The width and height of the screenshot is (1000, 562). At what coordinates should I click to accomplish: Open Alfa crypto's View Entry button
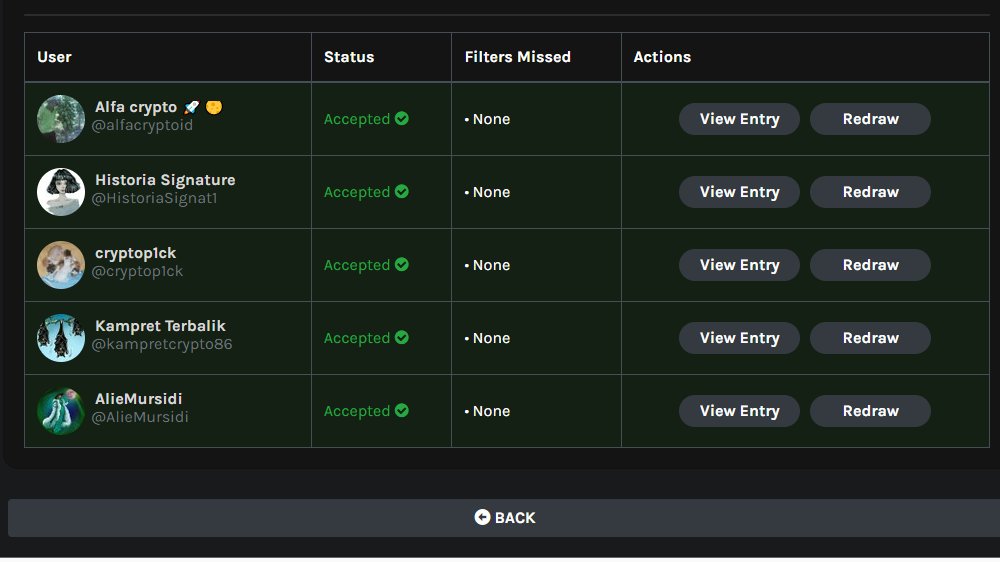point(739,119)
